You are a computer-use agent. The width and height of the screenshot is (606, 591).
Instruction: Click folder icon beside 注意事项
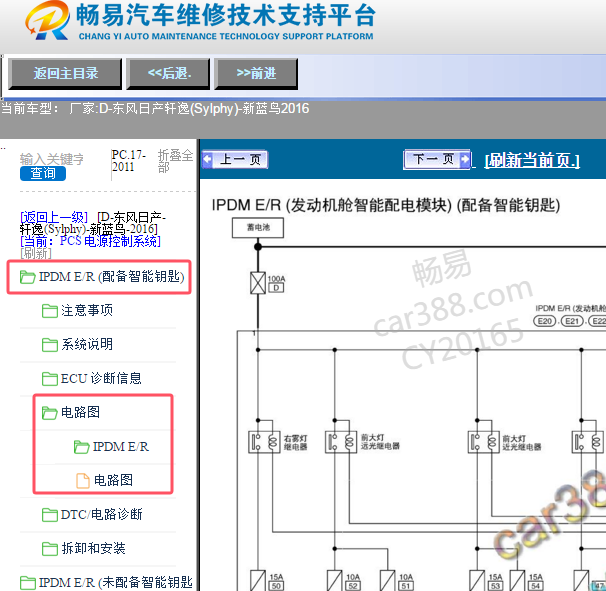49,311
